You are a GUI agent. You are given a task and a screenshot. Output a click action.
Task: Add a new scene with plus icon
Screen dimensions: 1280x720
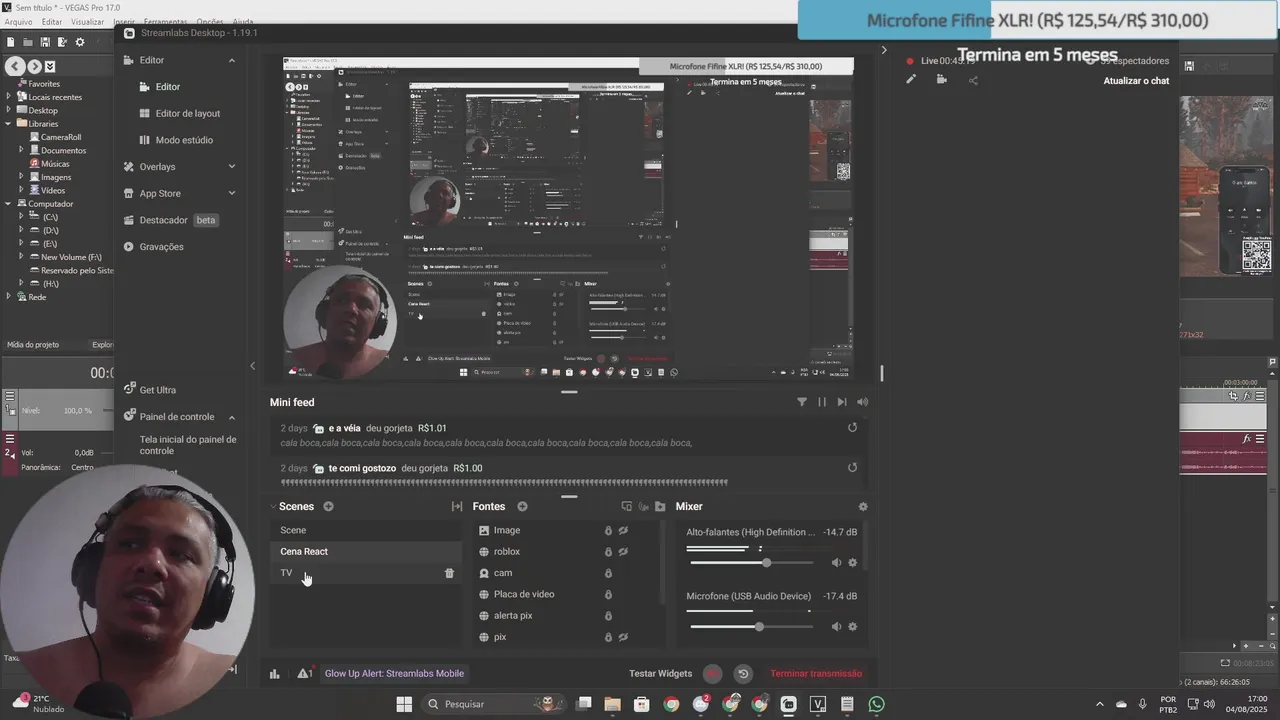tap(328, 507)
